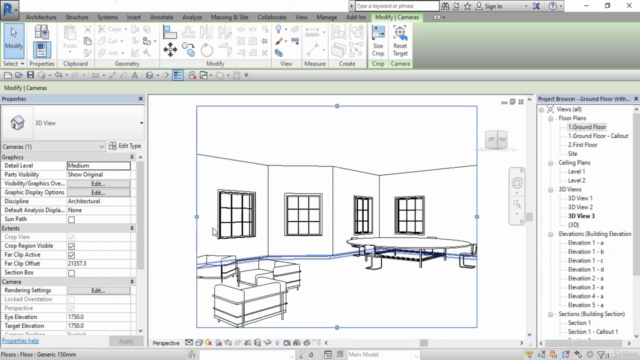Click the Reset Target camera tool

(x=400, y=41)
